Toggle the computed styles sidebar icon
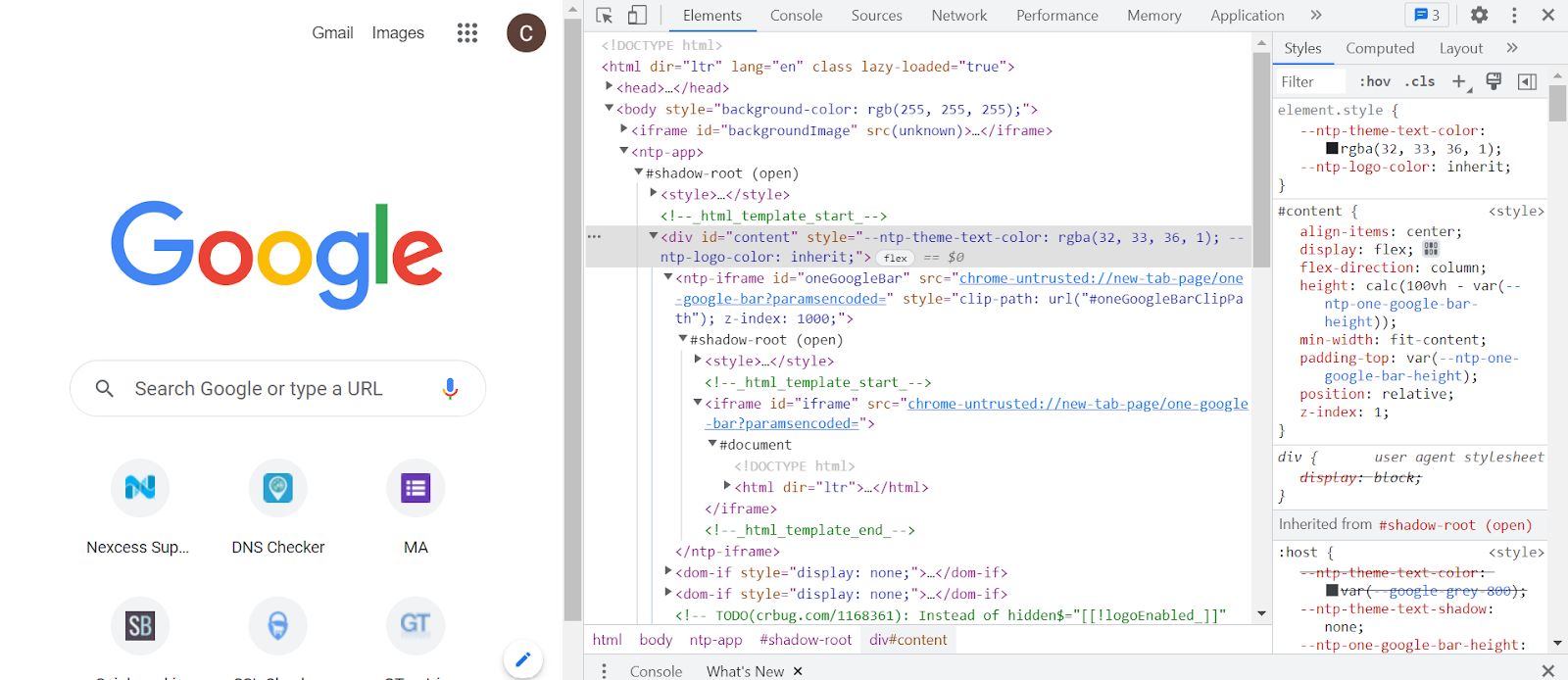Screen dimensions: 1568x680 click(1527, 81)
